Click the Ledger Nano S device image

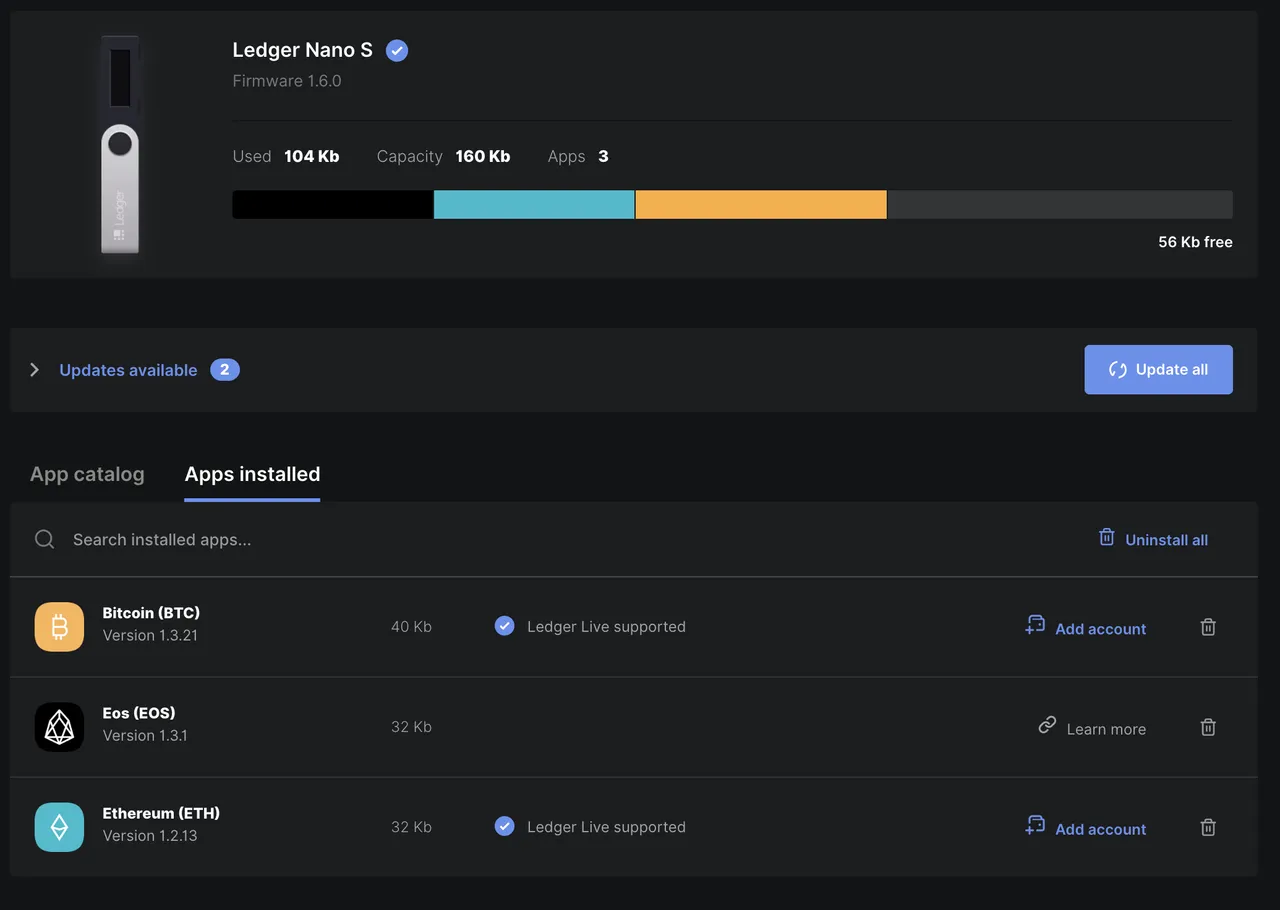point(120,145)
